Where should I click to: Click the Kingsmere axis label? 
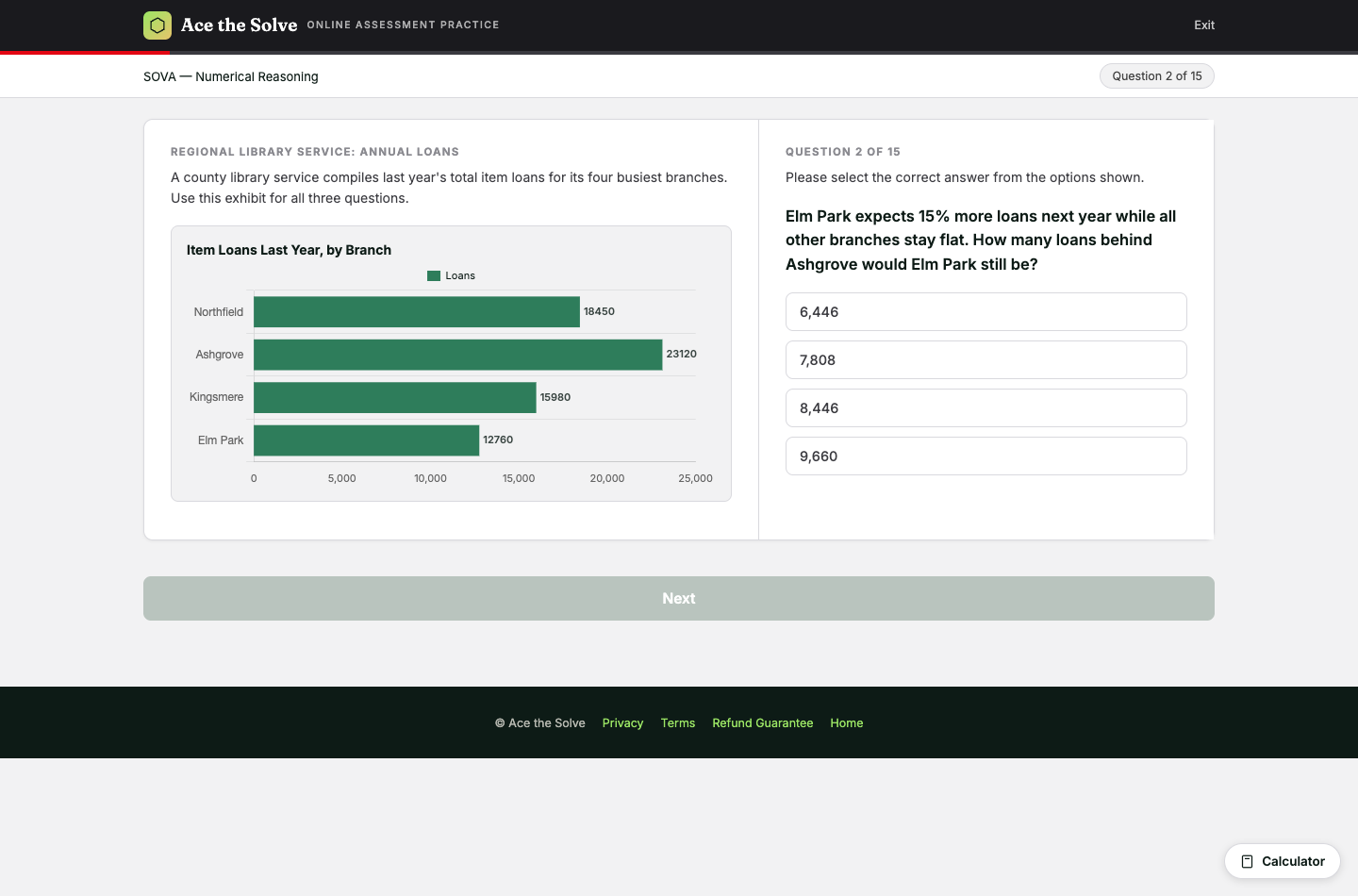pyautogui.click(x=217, y=397)
